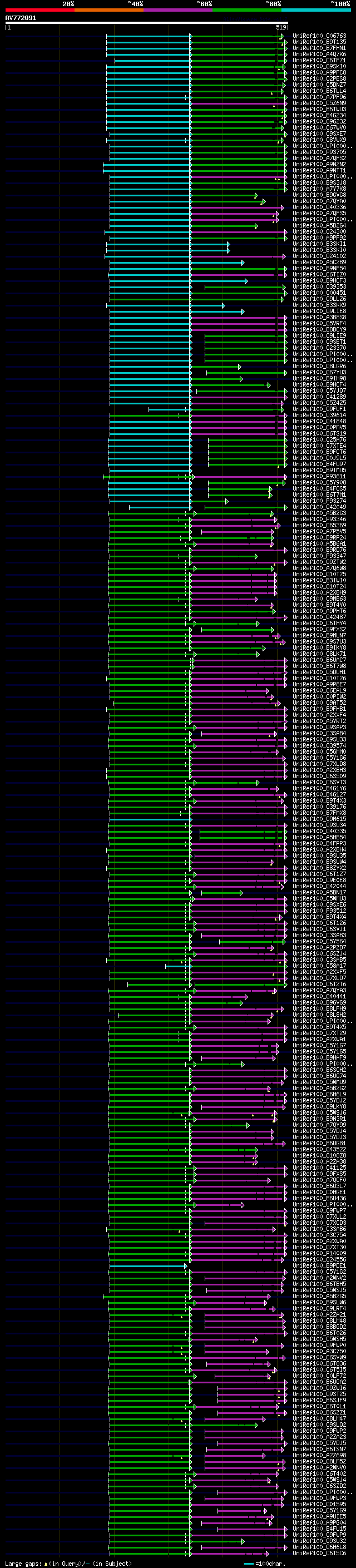Select the UniRef100_Q9LIE8 label
Viewport: 356px width, 1568px height.
coord(319,311)
